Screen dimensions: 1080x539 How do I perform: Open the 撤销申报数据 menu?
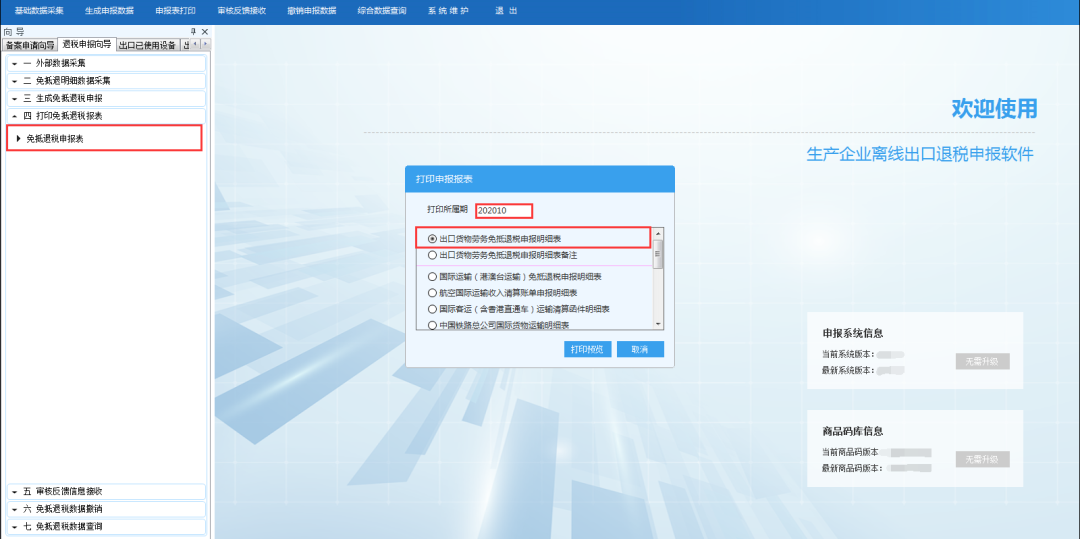[x=312, y=11]
